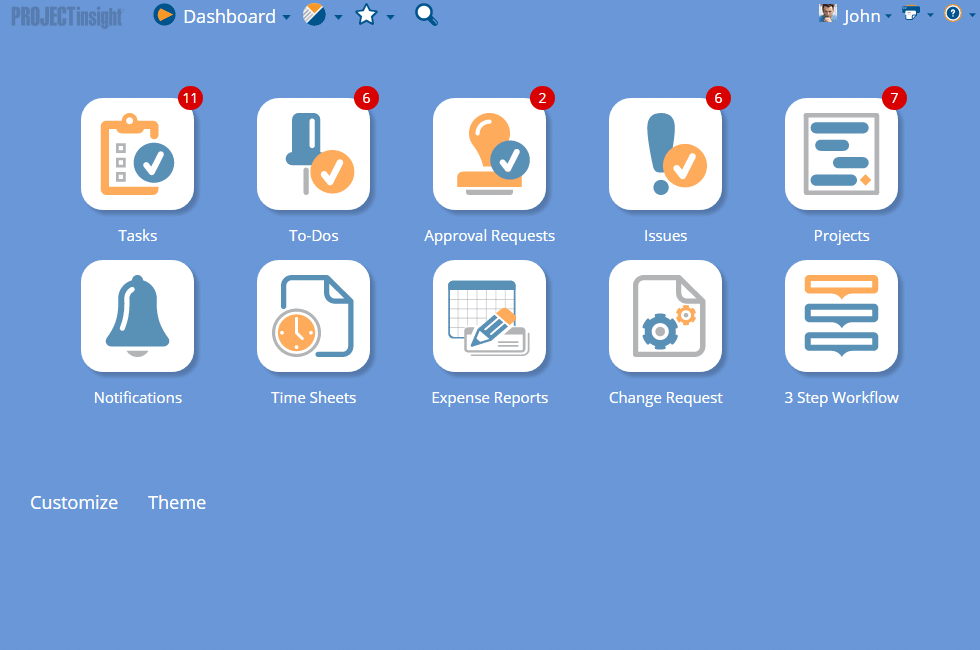The width and height of the screenshot is (980, 650).
Task: Open the Projects icon
Action: point(841,154)
